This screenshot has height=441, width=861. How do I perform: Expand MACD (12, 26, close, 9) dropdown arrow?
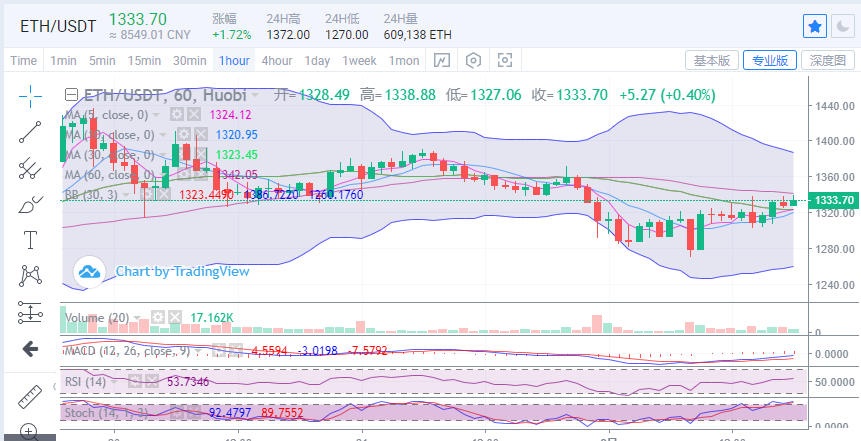[199, 351]
